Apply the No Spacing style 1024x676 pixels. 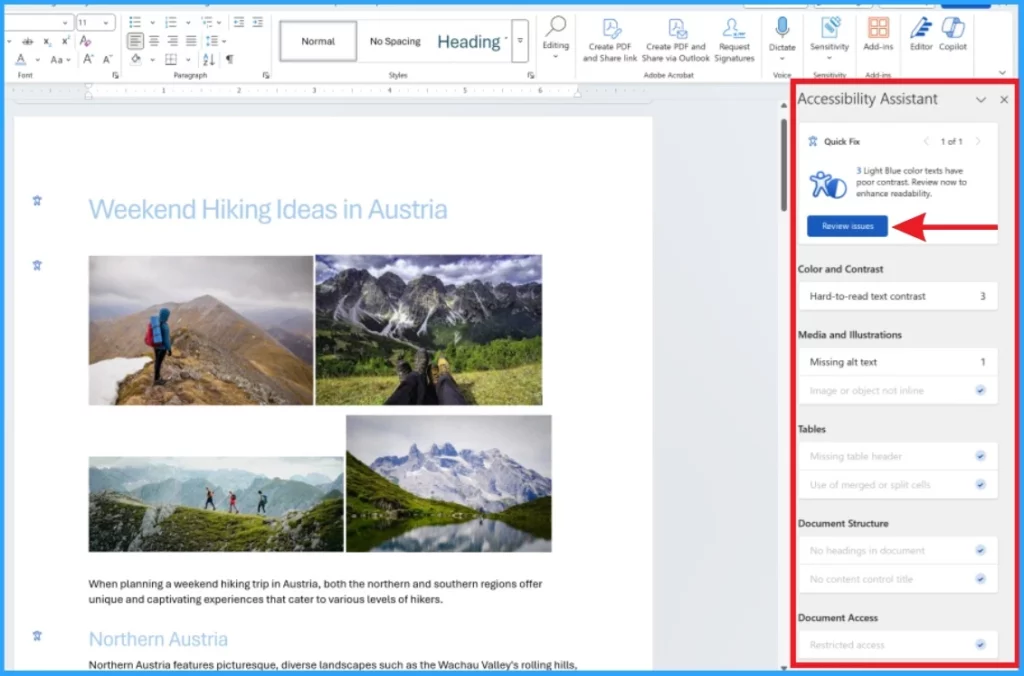(395, 41)
